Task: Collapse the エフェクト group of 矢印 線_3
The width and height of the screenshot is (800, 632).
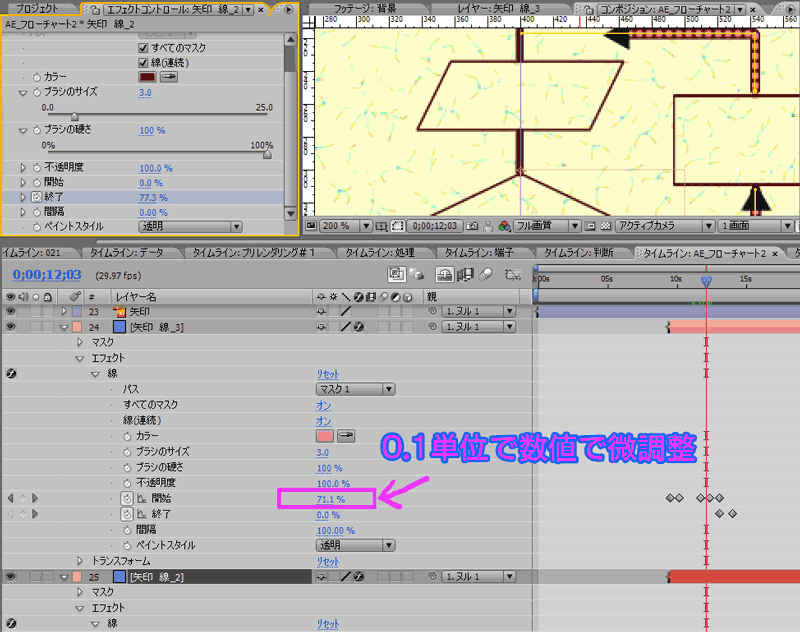Action: 77,357
